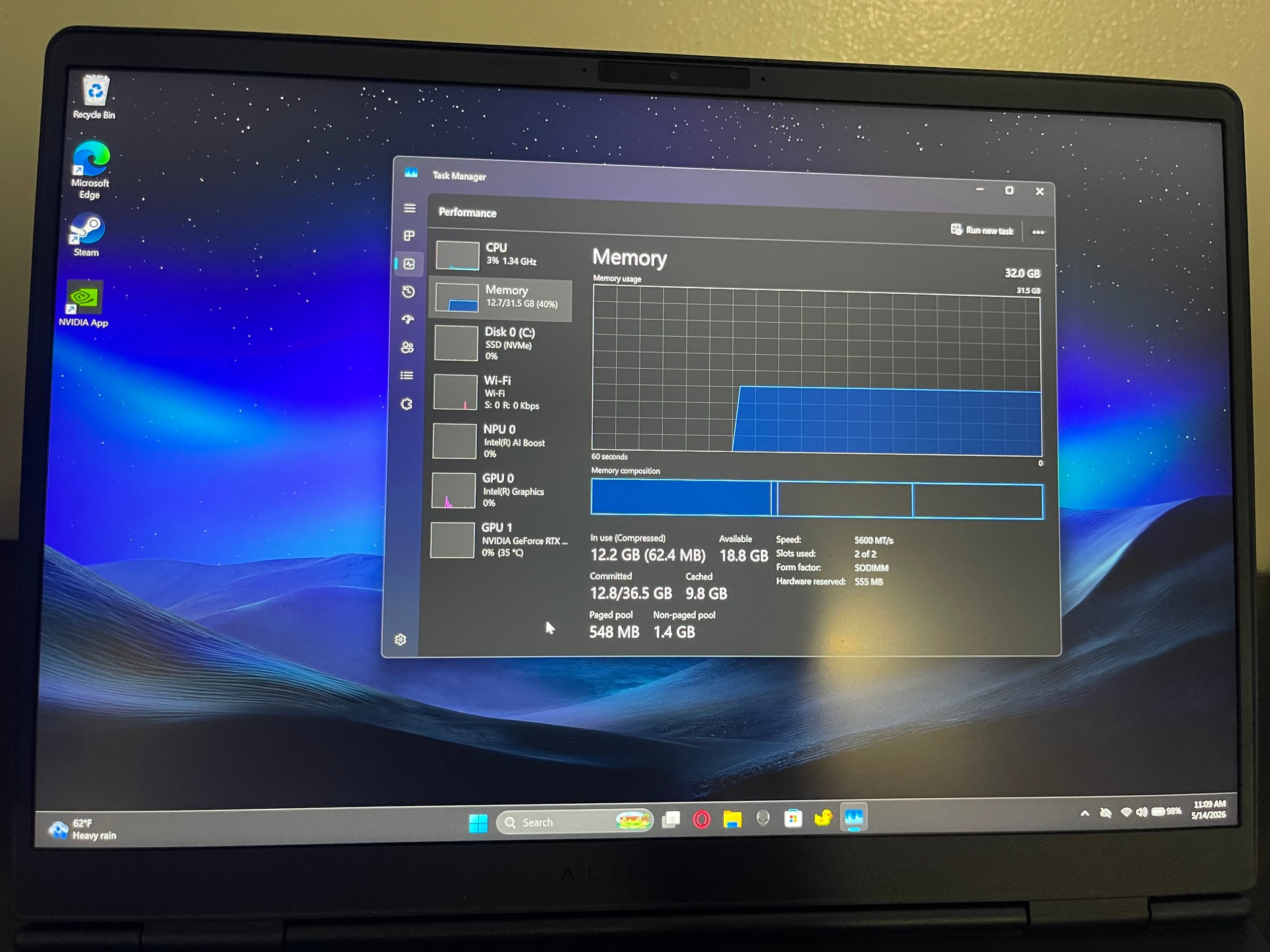1270x952 pixels.
Task: Open the Users page icon in sidebar
Action: (x=407, y=348)
